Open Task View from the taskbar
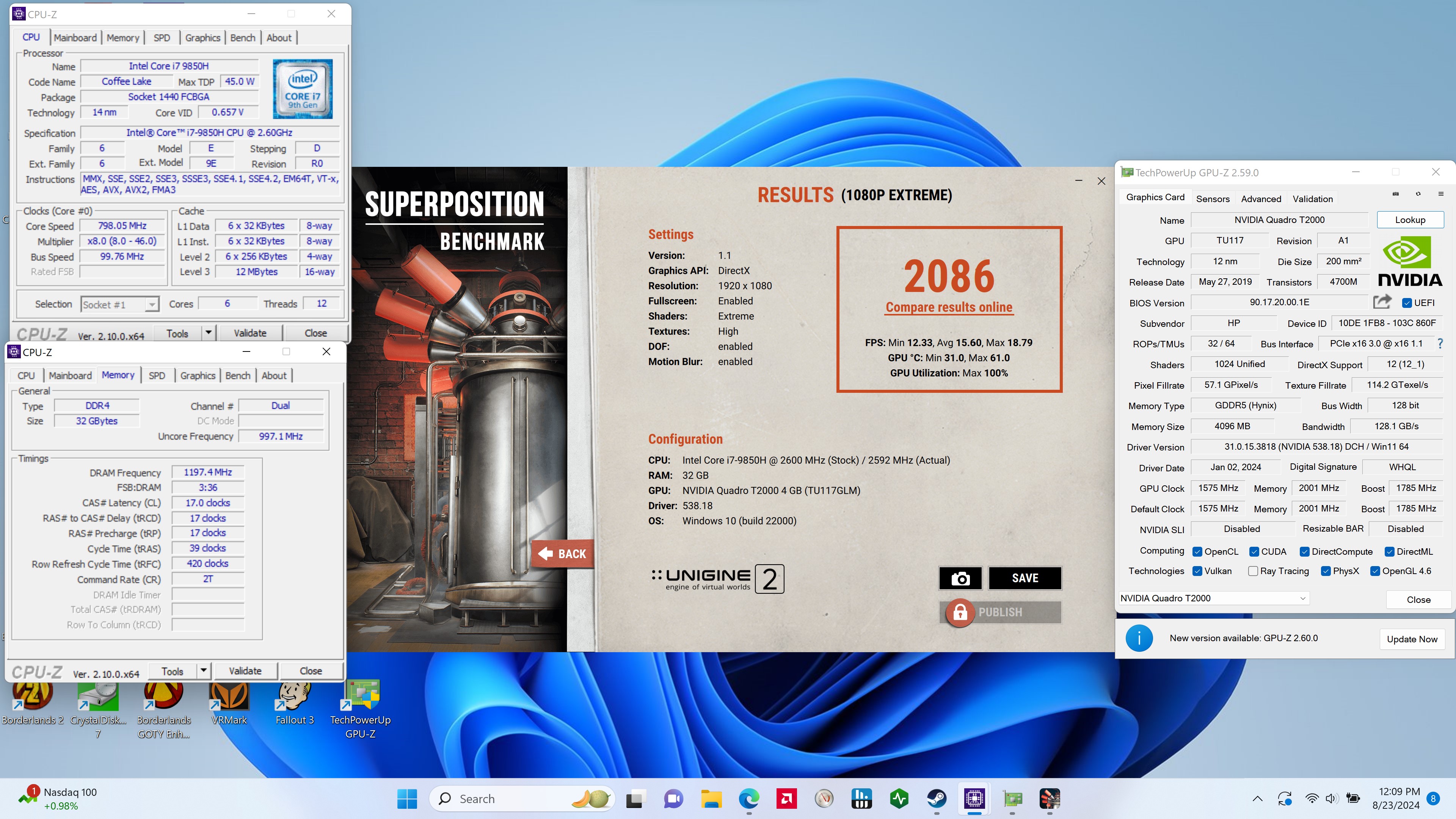 tap(635, 799)
